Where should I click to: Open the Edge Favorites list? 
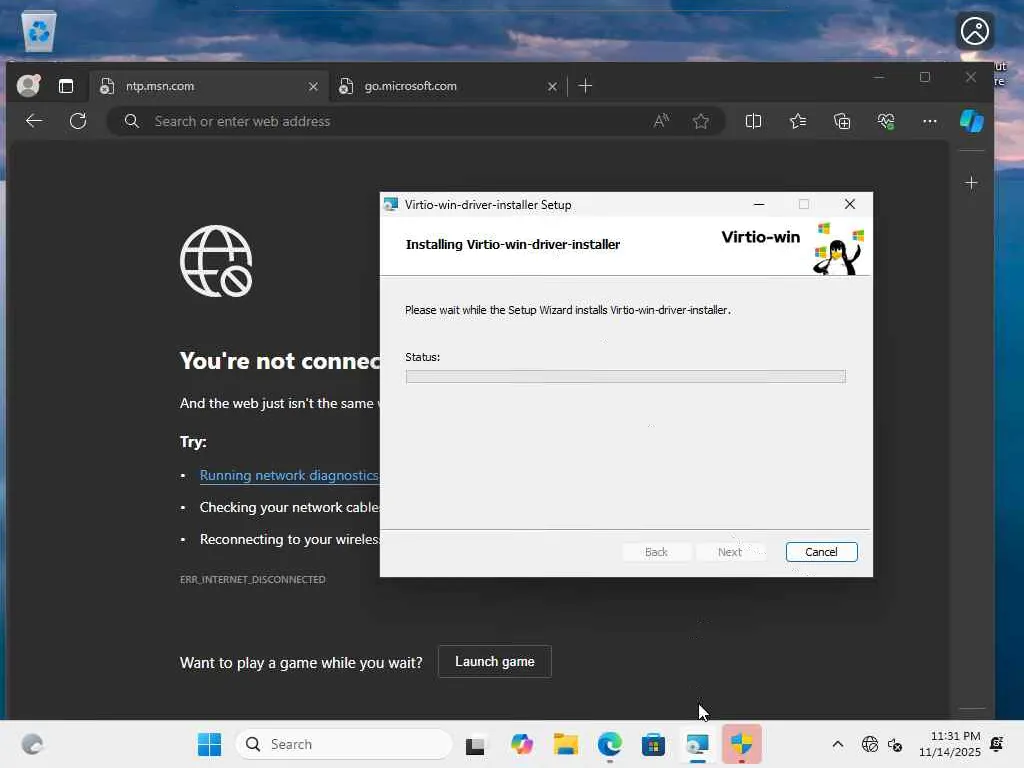tap(797, 121)
